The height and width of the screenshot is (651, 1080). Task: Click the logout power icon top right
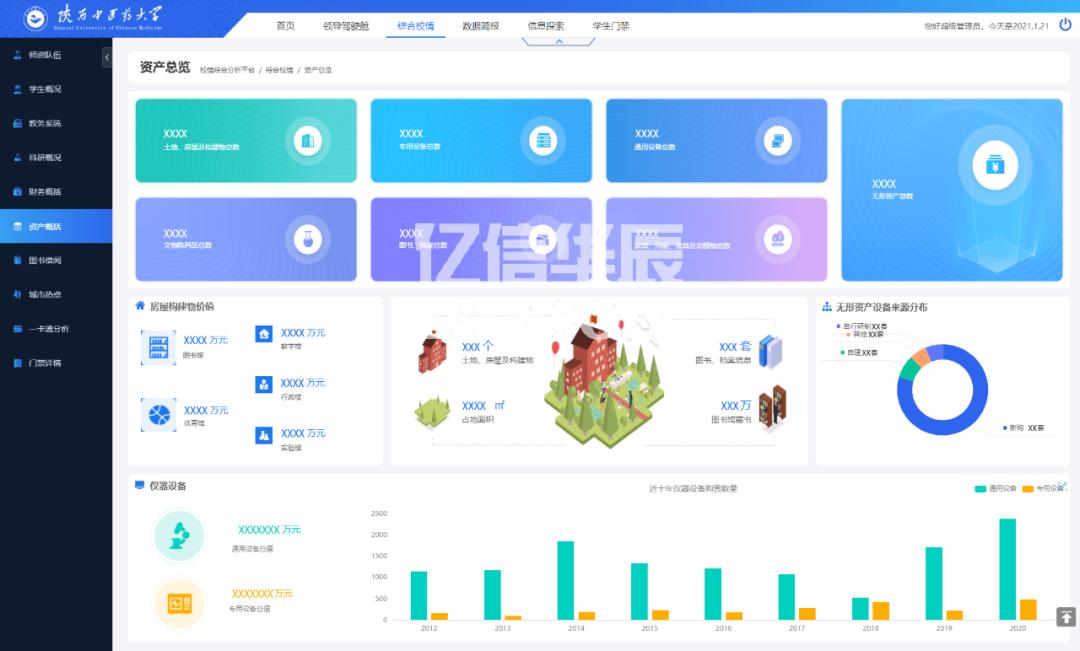click(x=1063, y=22)
